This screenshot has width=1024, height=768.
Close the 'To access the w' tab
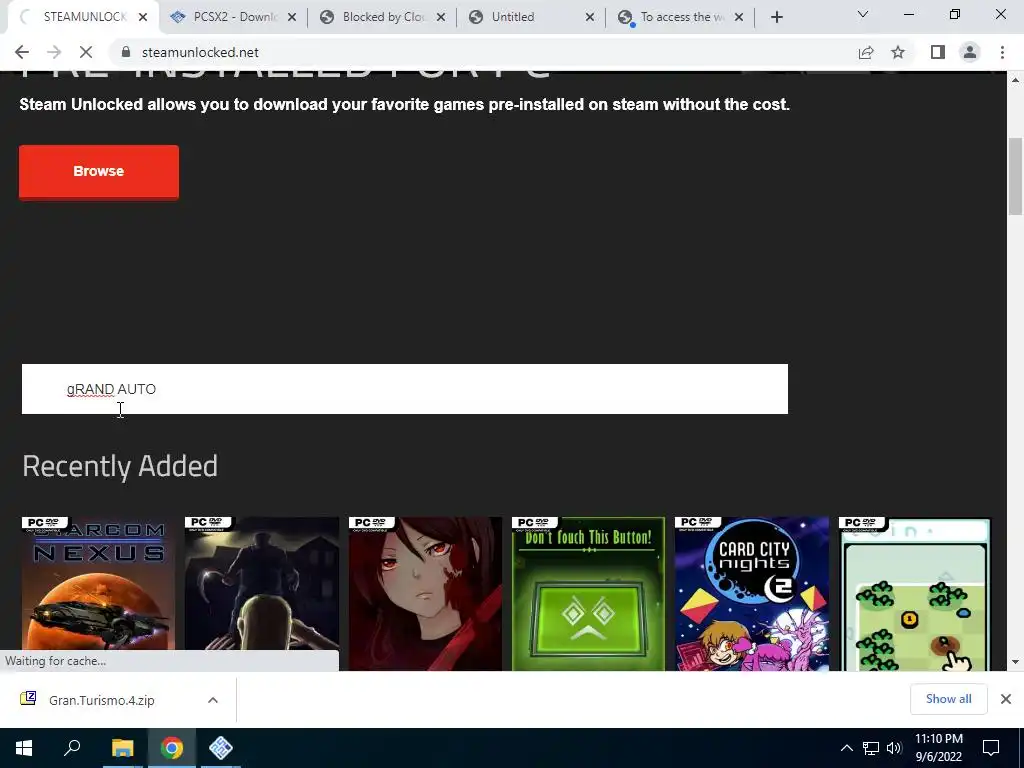pos(739,18)
